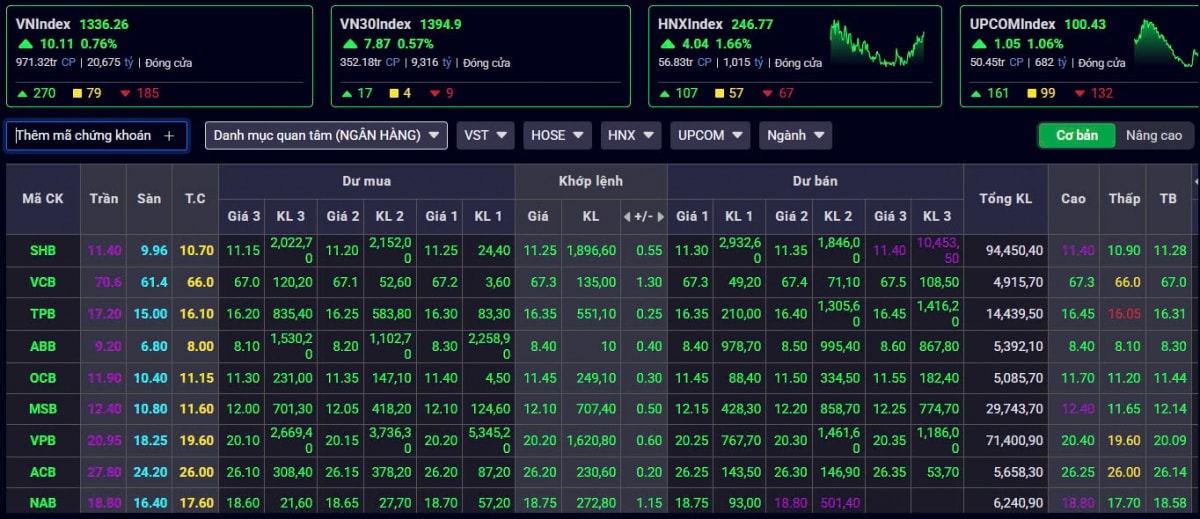
Task: Click ACB reference price 26.00 in T.C column
Action: 196,472
